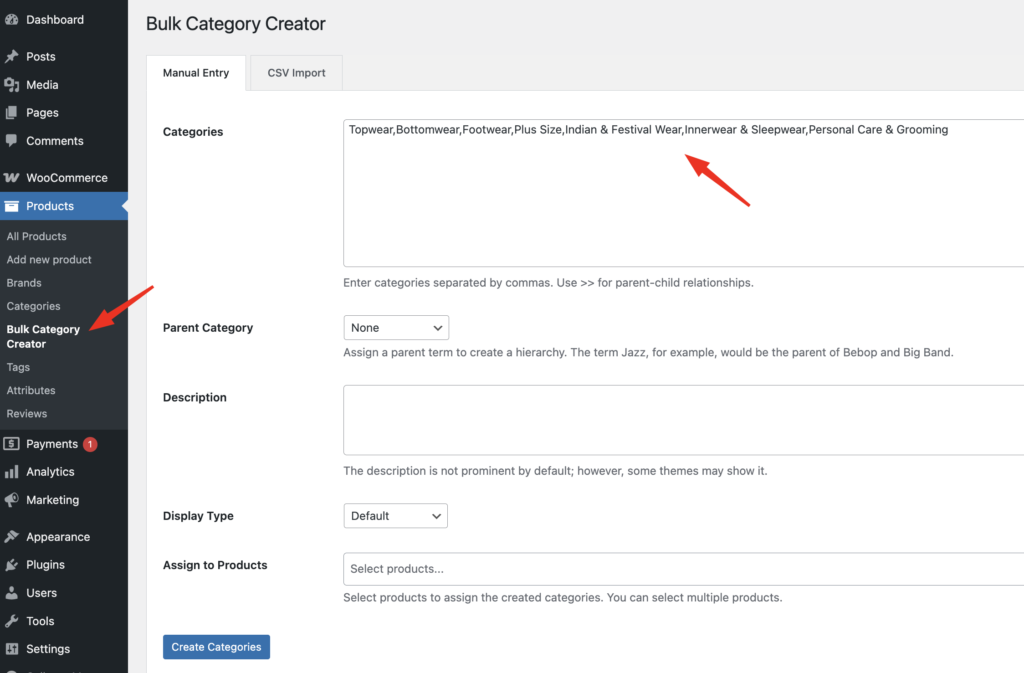The width and height of the screenshot is (1024, 673).
Task: Click the Marketing megaphone icon
Action: click(11, 500)
